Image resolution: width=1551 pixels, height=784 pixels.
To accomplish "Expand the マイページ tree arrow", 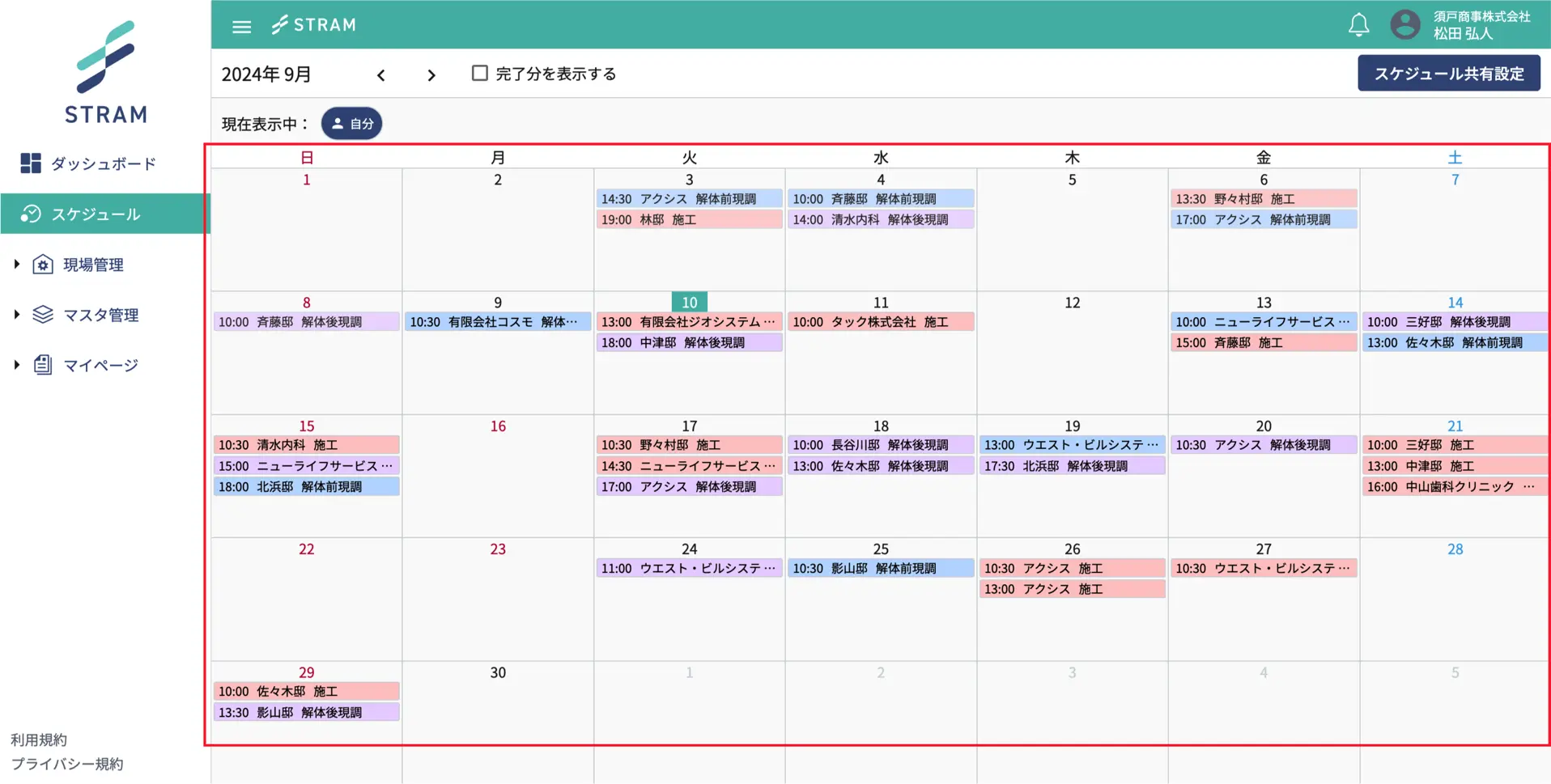I will point(16,365).
